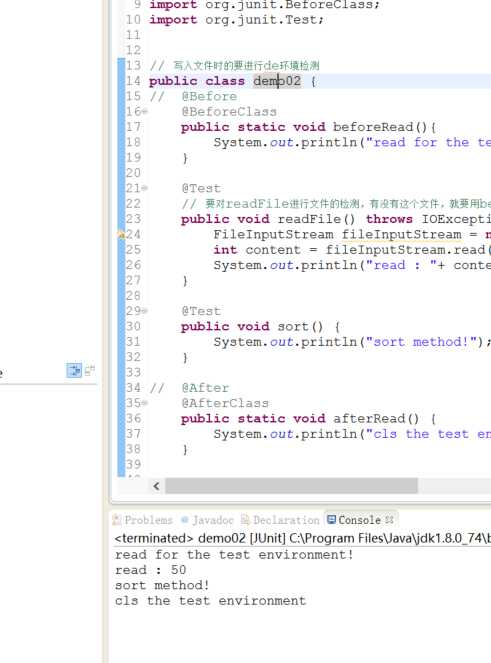The width and height of the screenshot is (491, 663).
Task: Collapse the readFile method at line 21
Action: [145, 188]
